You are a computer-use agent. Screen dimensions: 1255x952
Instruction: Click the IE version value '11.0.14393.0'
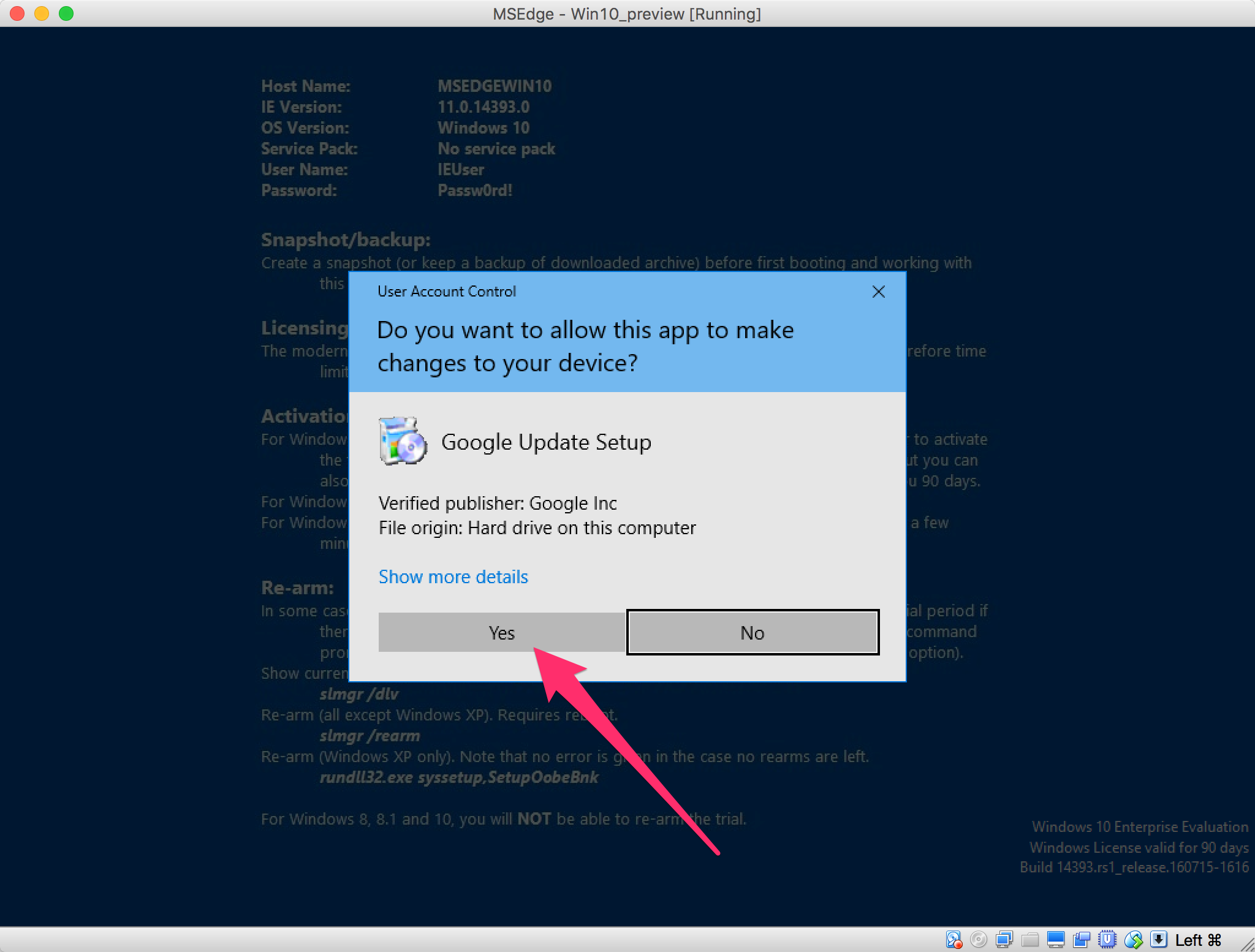[483, 107]
